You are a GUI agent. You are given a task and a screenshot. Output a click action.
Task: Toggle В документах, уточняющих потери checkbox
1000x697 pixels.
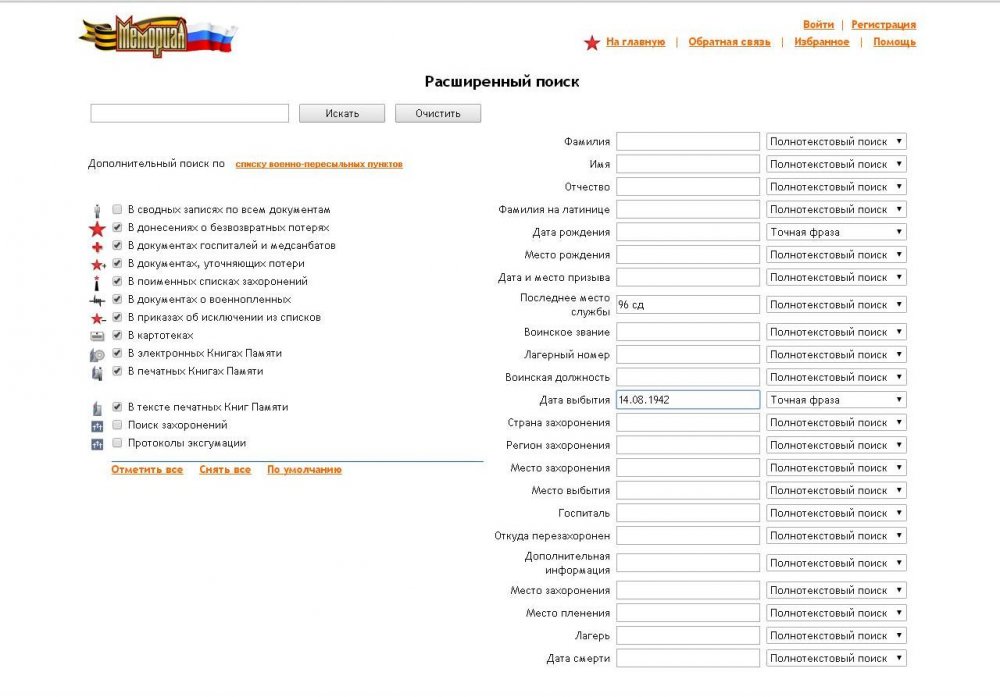click(x=117, y=263)
